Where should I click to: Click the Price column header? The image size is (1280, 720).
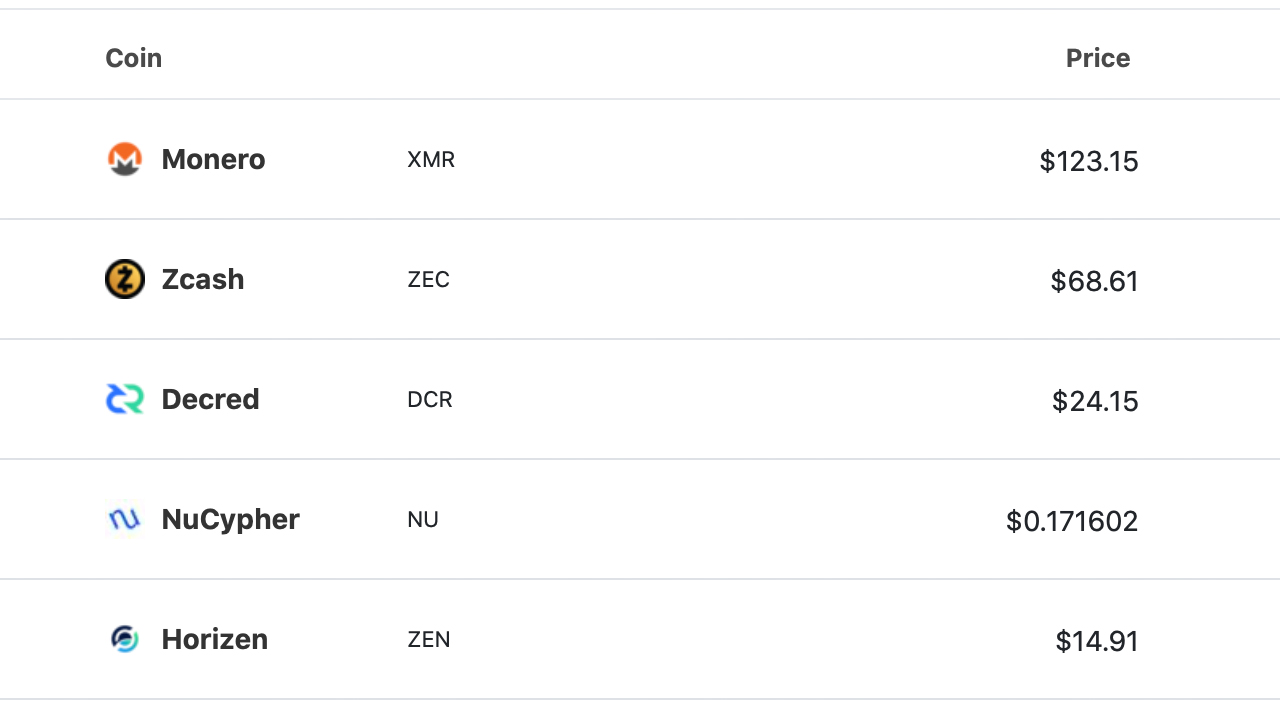tap(1097, 58)
